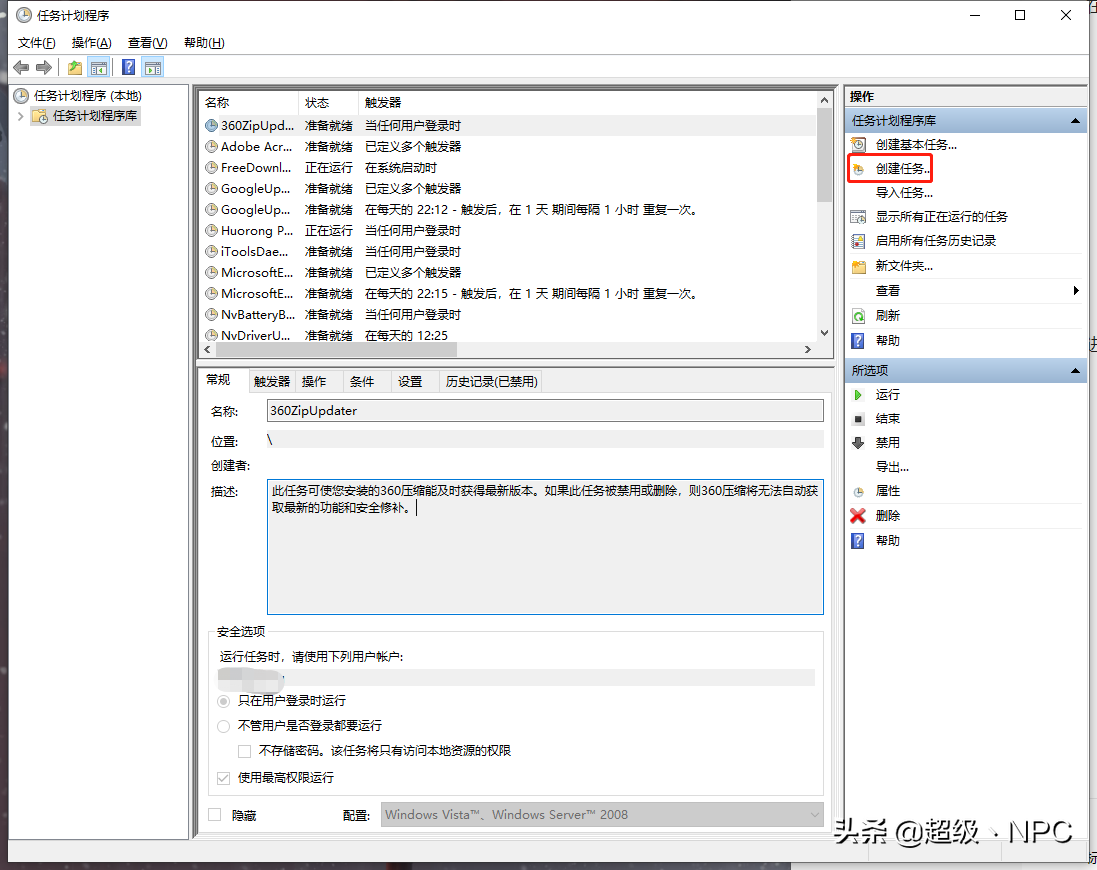Click the 导出... action link

(x=892, y=466)
